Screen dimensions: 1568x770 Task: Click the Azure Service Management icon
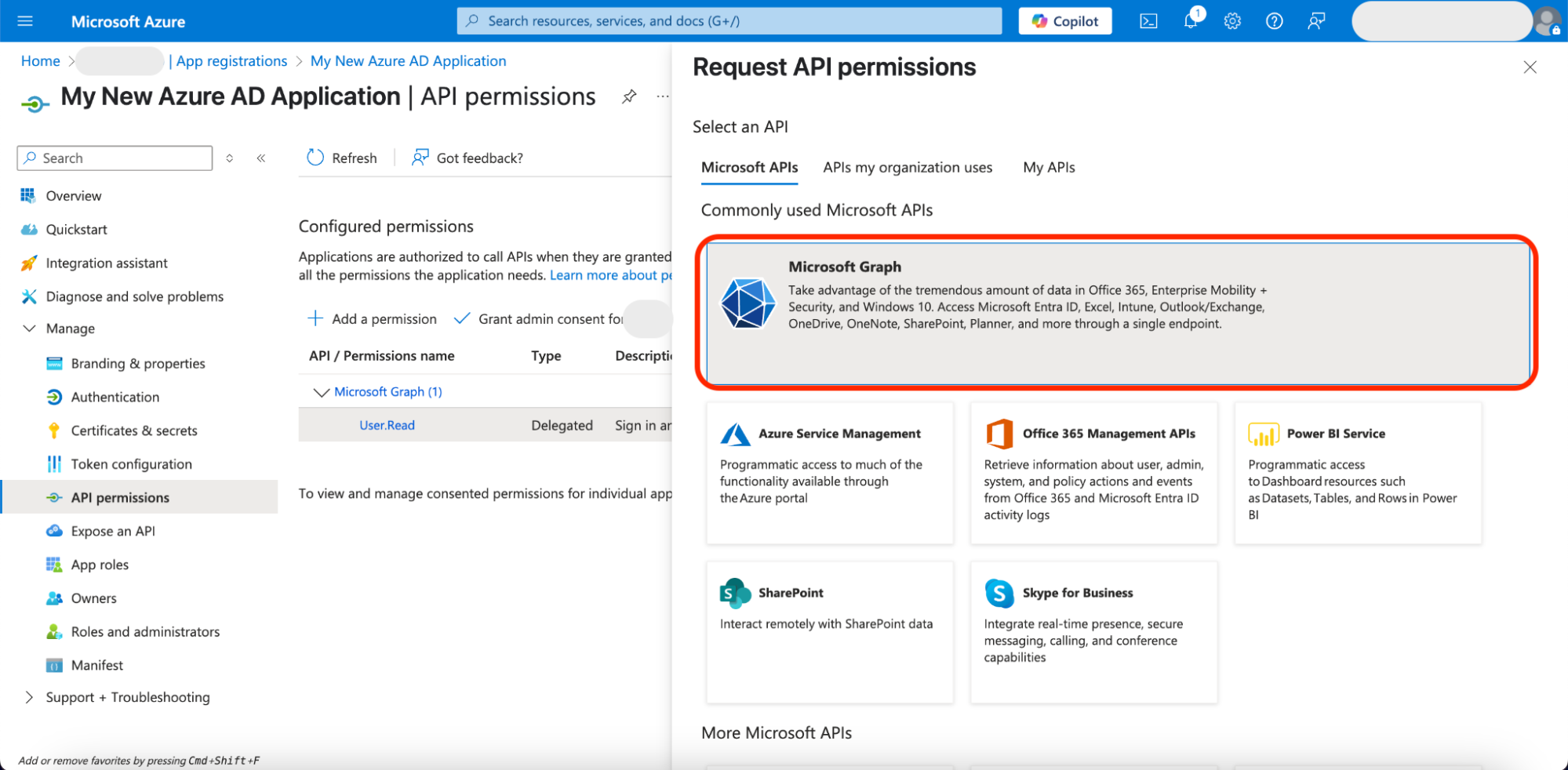pos(735,434)
